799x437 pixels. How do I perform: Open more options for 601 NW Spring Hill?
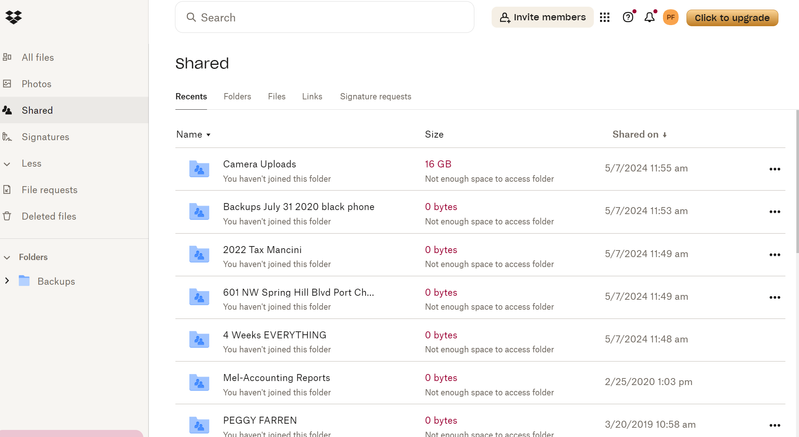[x=775, y=297]
